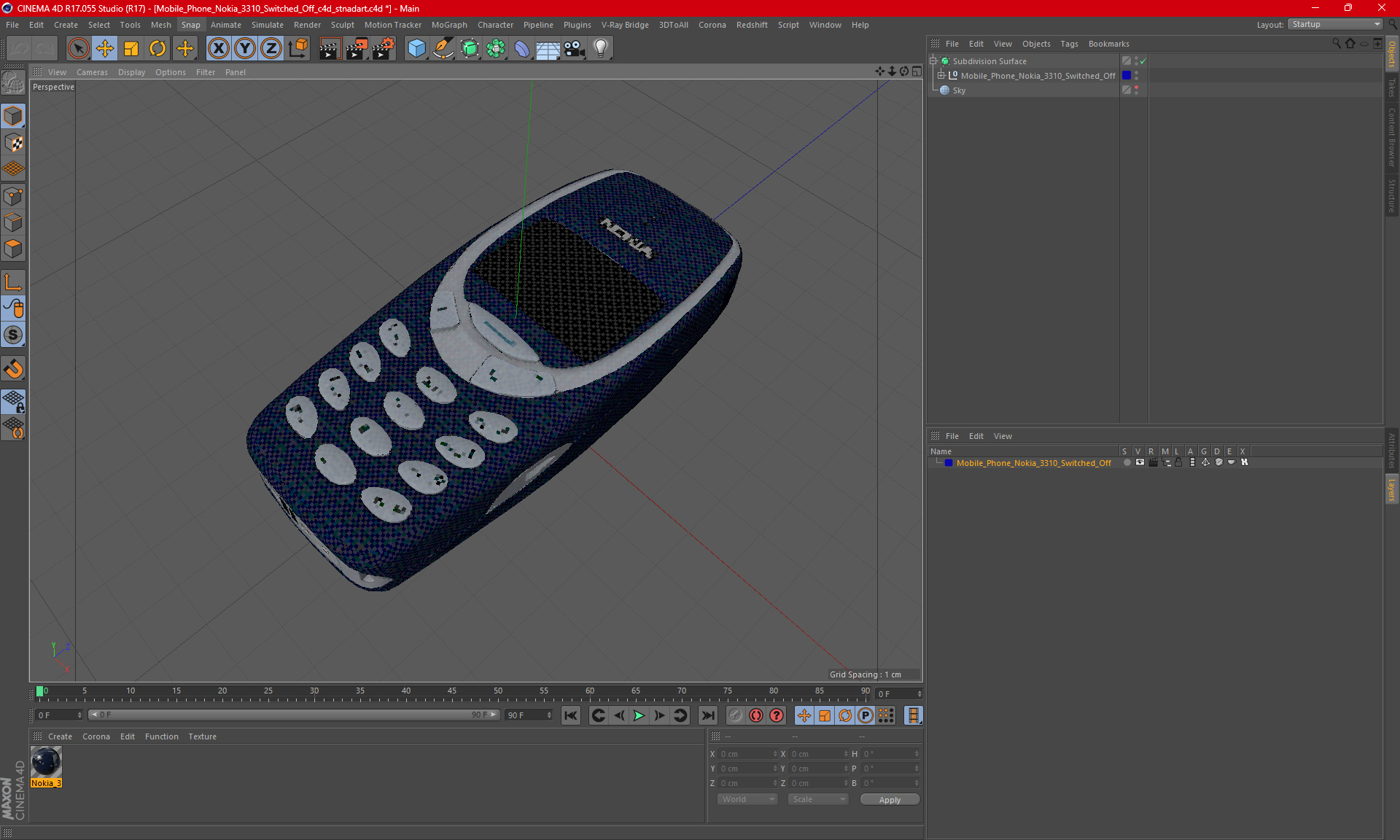This screenshot has height=840, width=1400.
Task: Add a Bend deformer
Action: click(x=522, y=48)
